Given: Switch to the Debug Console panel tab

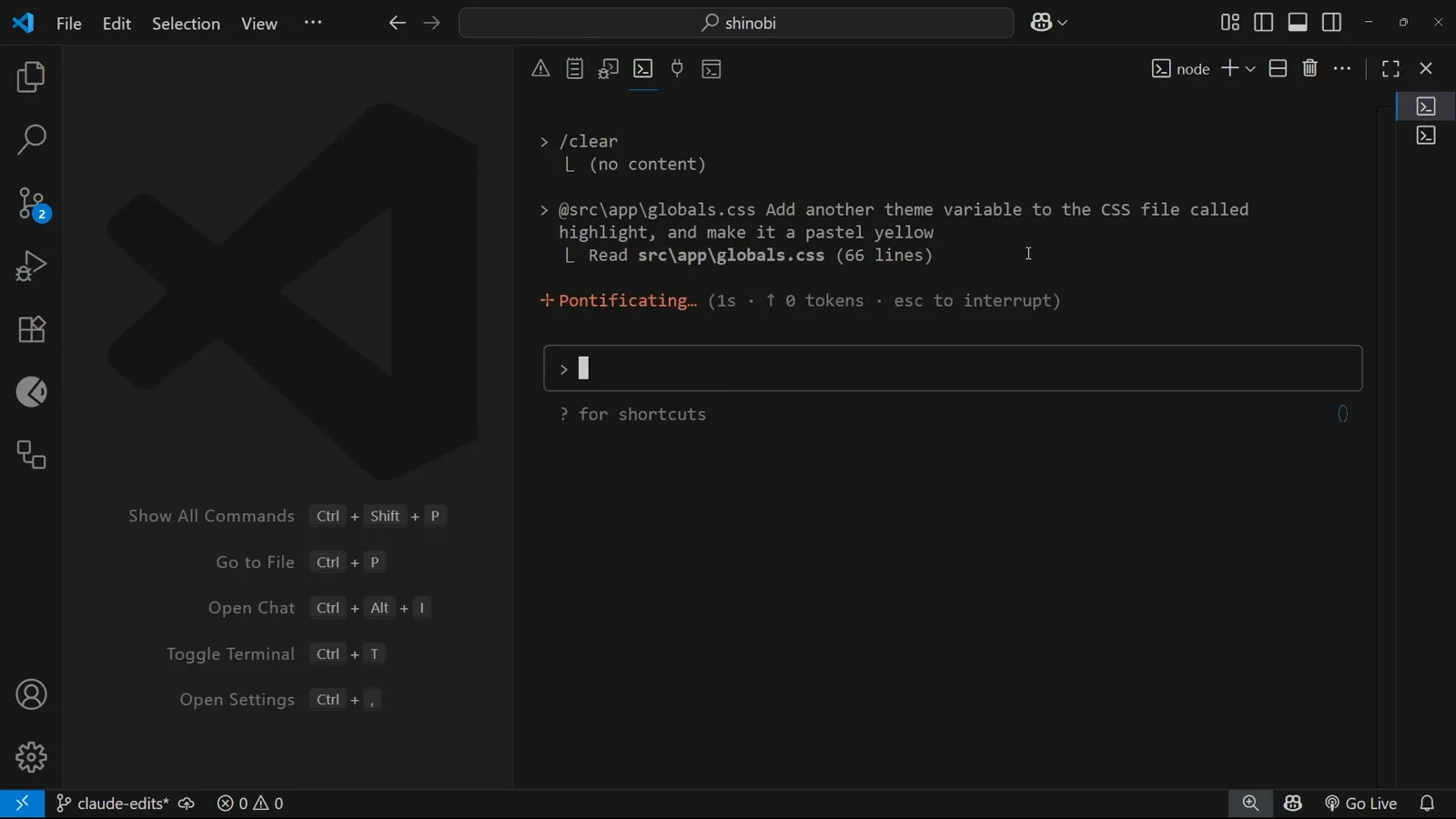Looking at the screenshot, I should 609,69.
